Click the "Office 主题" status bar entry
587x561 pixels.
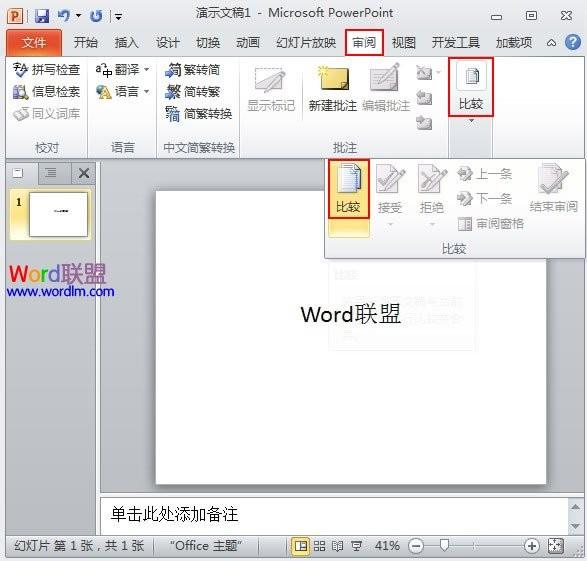[206, 545]
